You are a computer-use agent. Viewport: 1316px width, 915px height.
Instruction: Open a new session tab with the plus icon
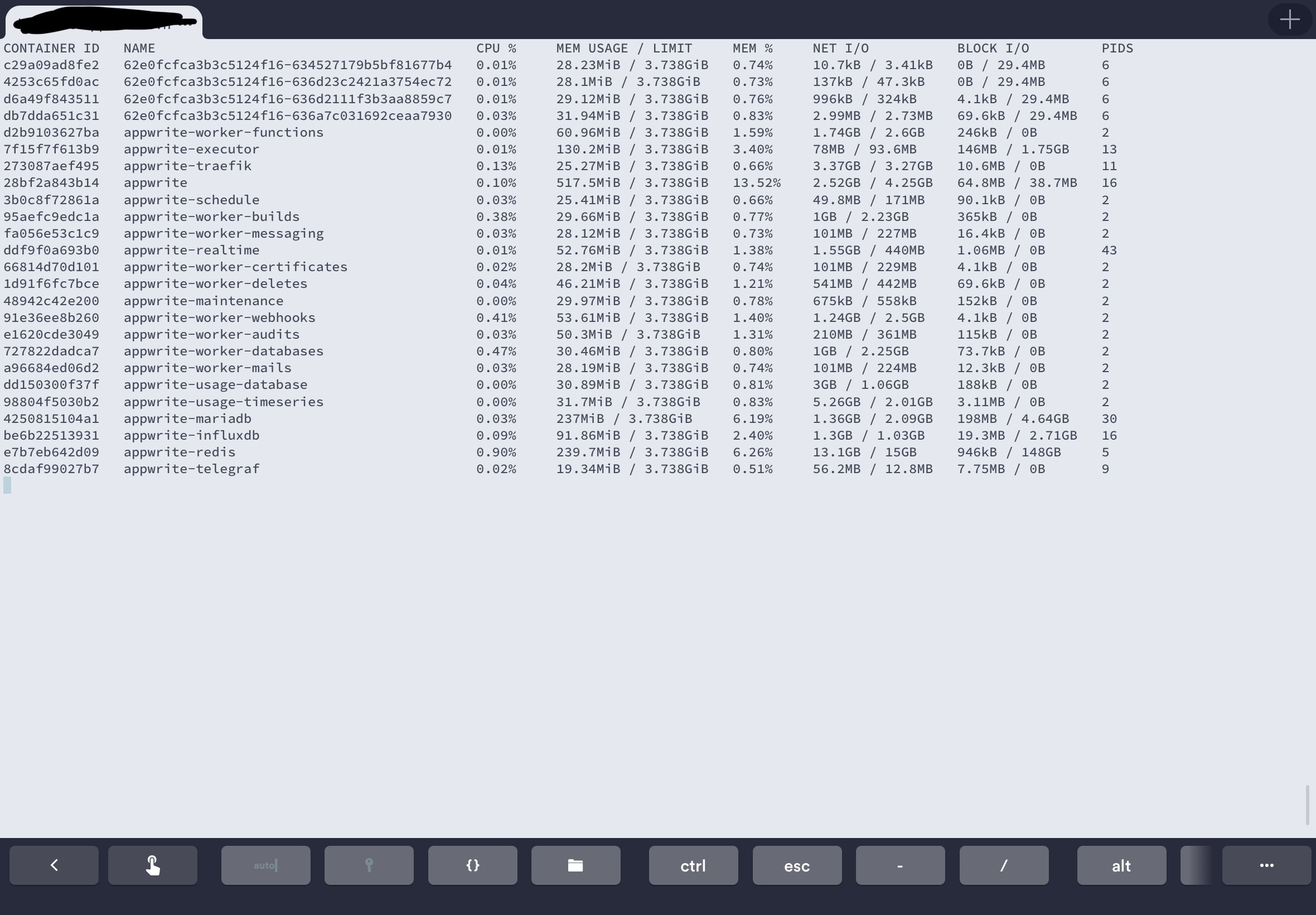pyautogui.click(x=1290, y=19)
